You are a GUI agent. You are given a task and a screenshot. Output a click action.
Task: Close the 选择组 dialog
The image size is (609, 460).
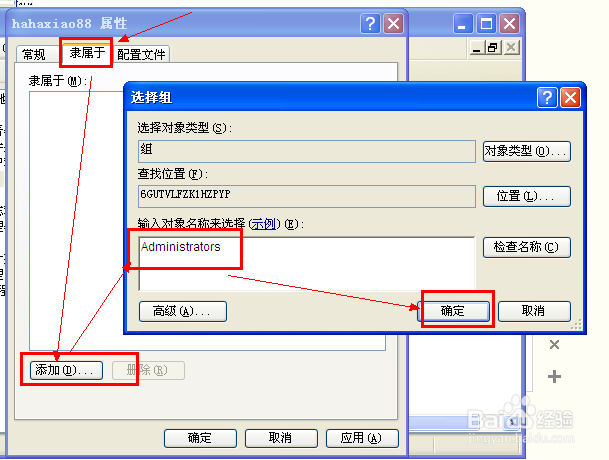point(570,97)
